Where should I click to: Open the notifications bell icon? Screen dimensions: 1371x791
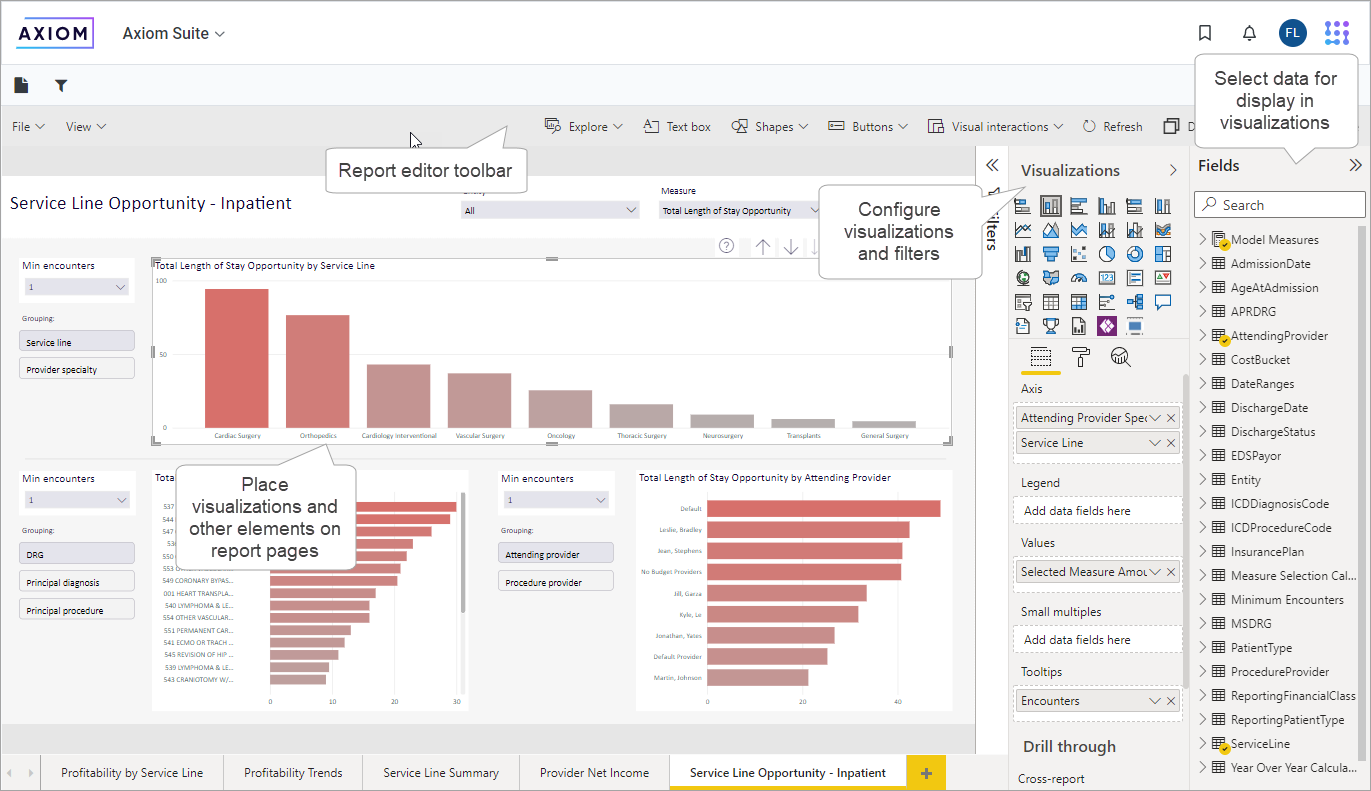(1249, 33)
